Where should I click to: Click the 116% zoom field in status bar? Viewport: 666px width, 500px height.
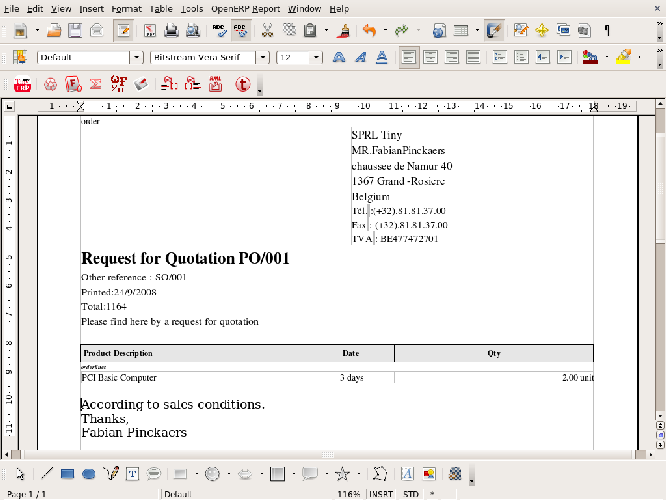(348, 494)
